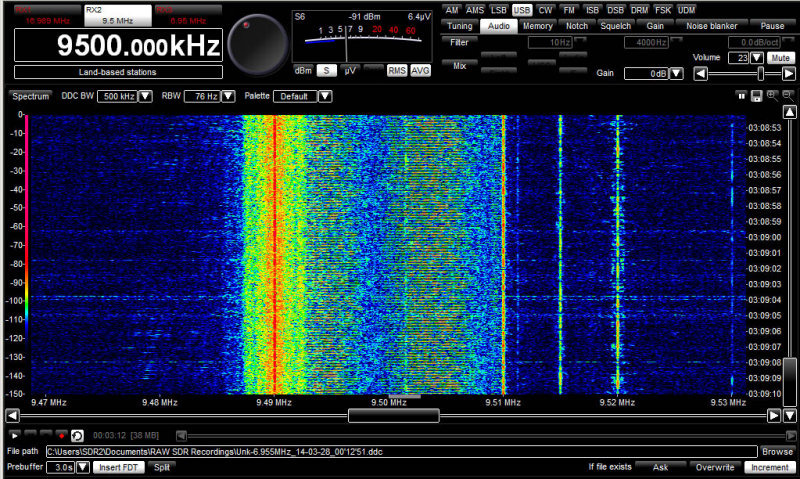This screenshot has width=800, height=479.
Task: Switch signal meter to µV units
Action: (350, 70)
